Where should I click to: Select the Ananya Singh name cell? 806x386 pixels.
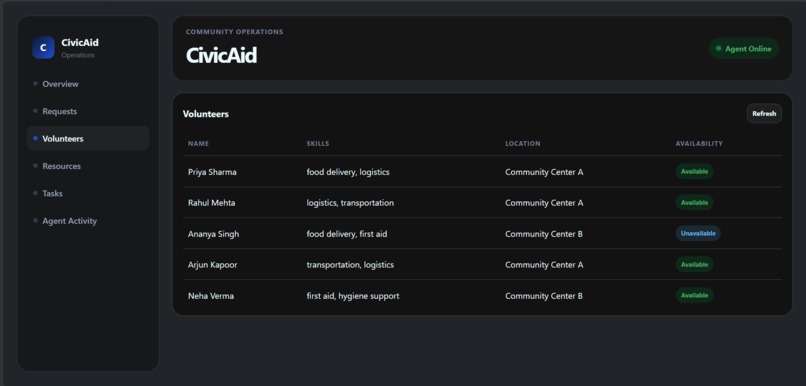[213, 234]
